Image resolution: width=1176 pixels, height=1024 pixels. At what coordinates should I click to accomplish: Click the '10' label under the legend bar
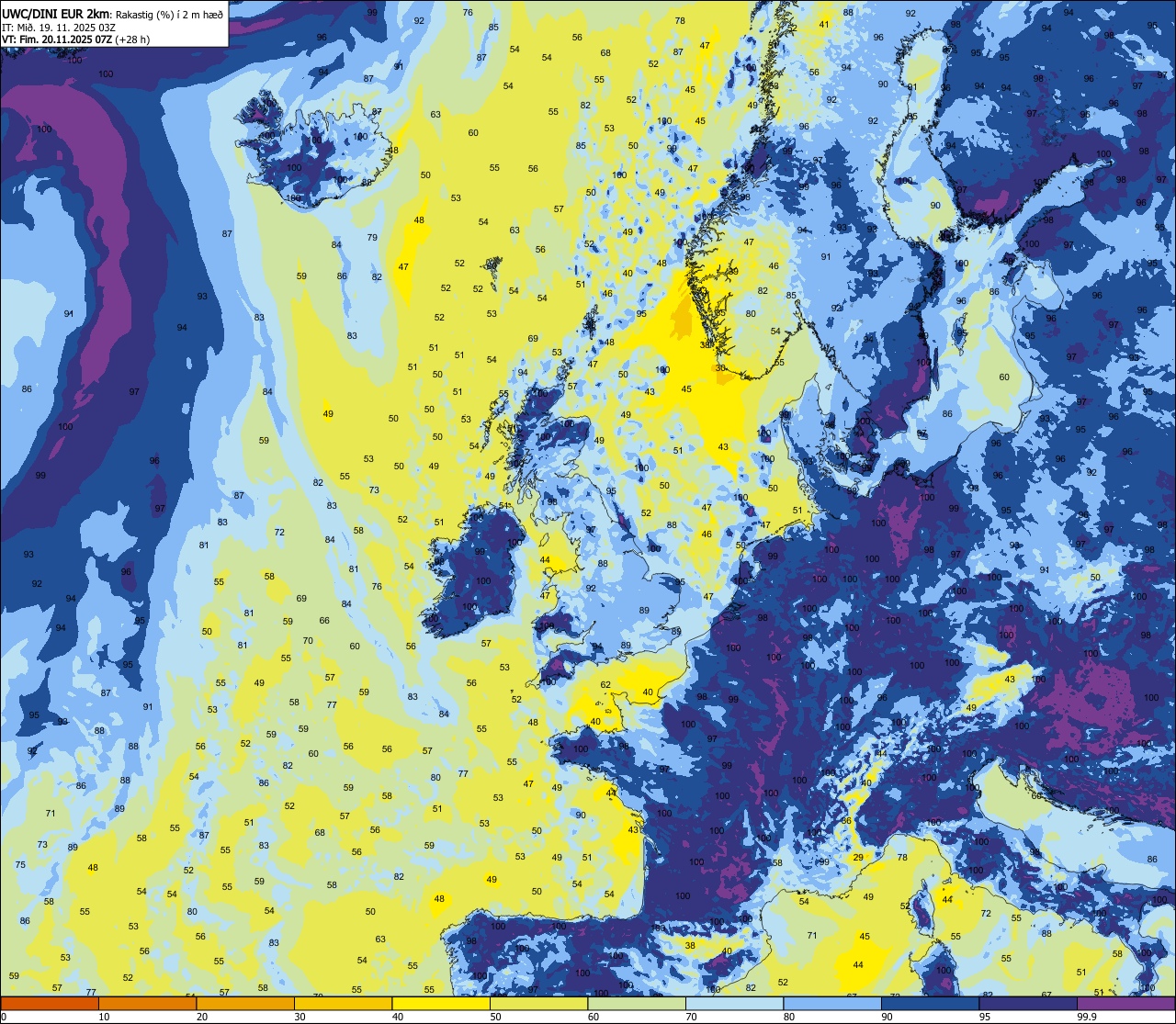click(105, 1017)
